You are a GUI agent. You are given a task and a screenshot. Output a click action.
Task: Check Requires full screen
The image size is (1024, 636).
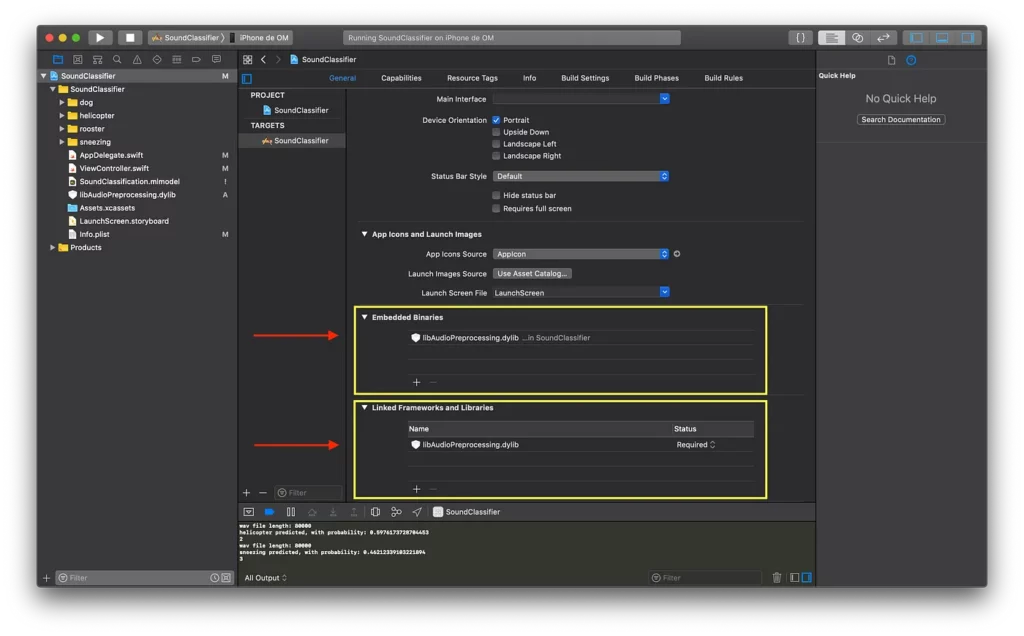(x=496, y=208)
